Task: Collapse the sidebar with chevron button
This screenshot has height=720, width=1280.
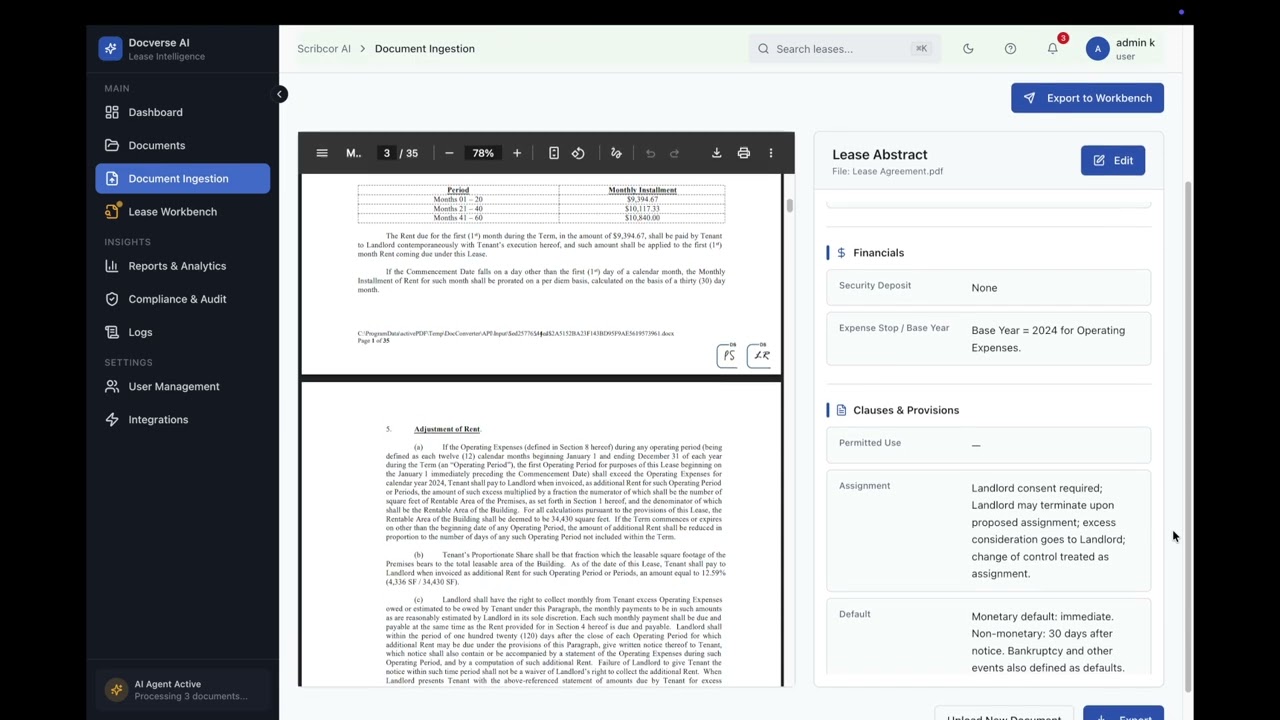Action: tap(281, 94)
